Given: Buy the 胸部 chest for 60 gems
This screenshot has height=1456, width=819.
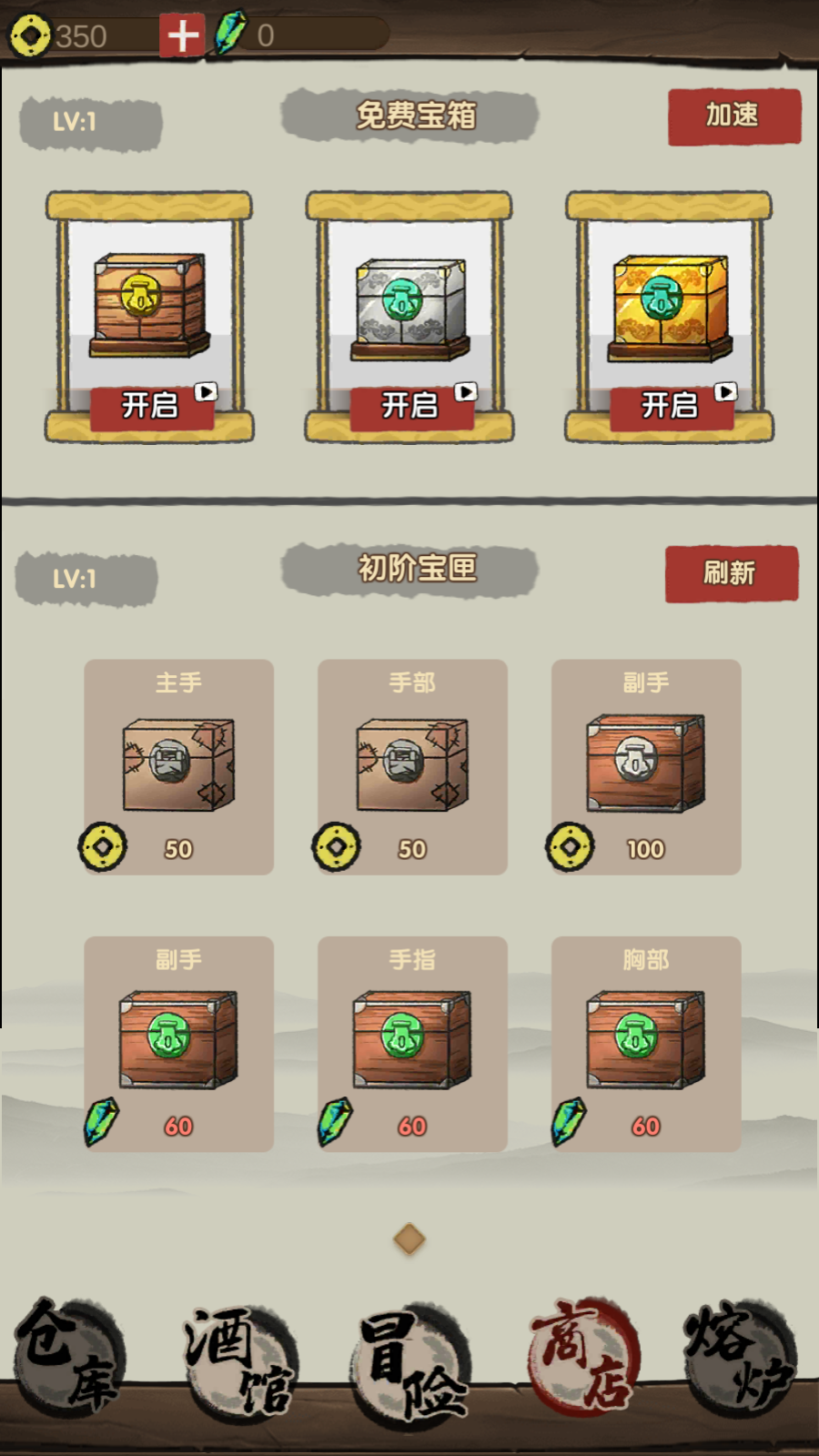Looking at the screenshot, I should point(646,1044).
